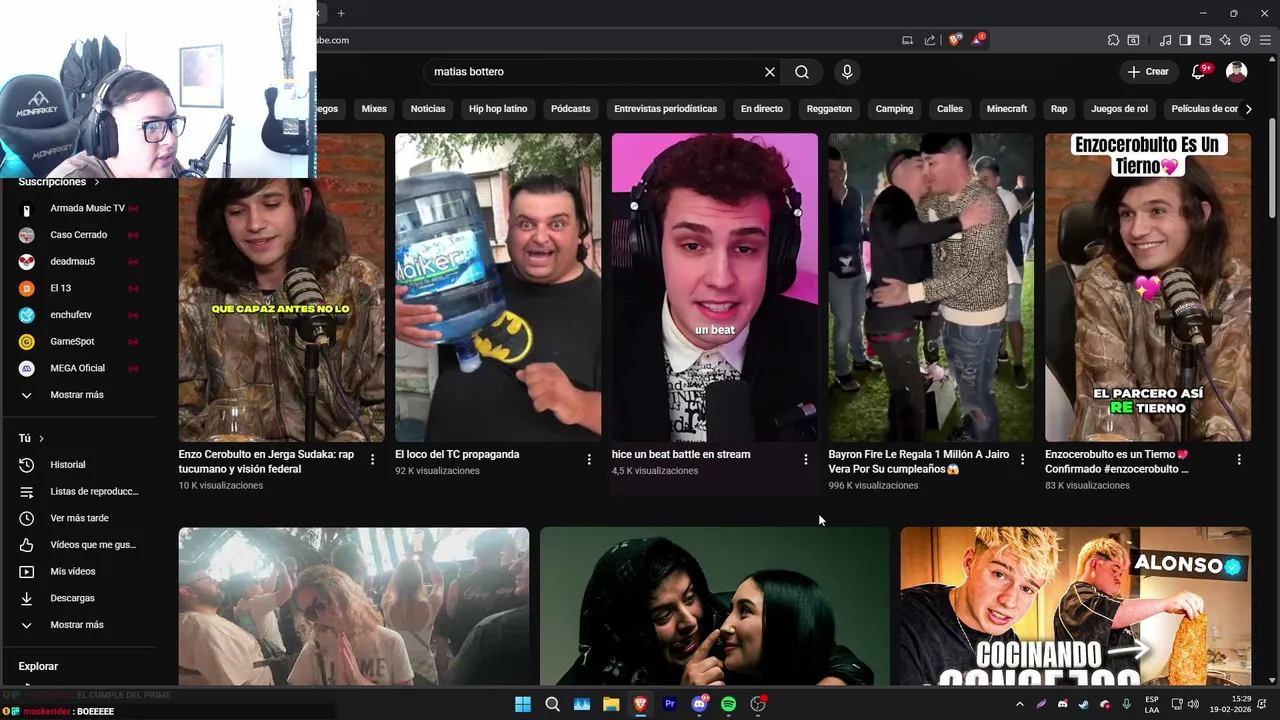Image resolution: width=1280 pixels, height=720 pixels.
Task: Click the search magnifier button
Action: pyautogui.click(x=802, y=72)
